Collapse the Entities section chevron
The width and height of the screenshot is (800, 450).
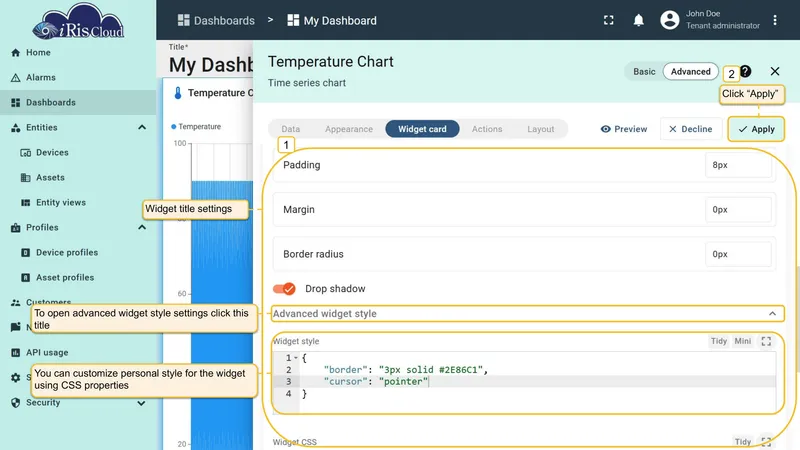point(142,128)
